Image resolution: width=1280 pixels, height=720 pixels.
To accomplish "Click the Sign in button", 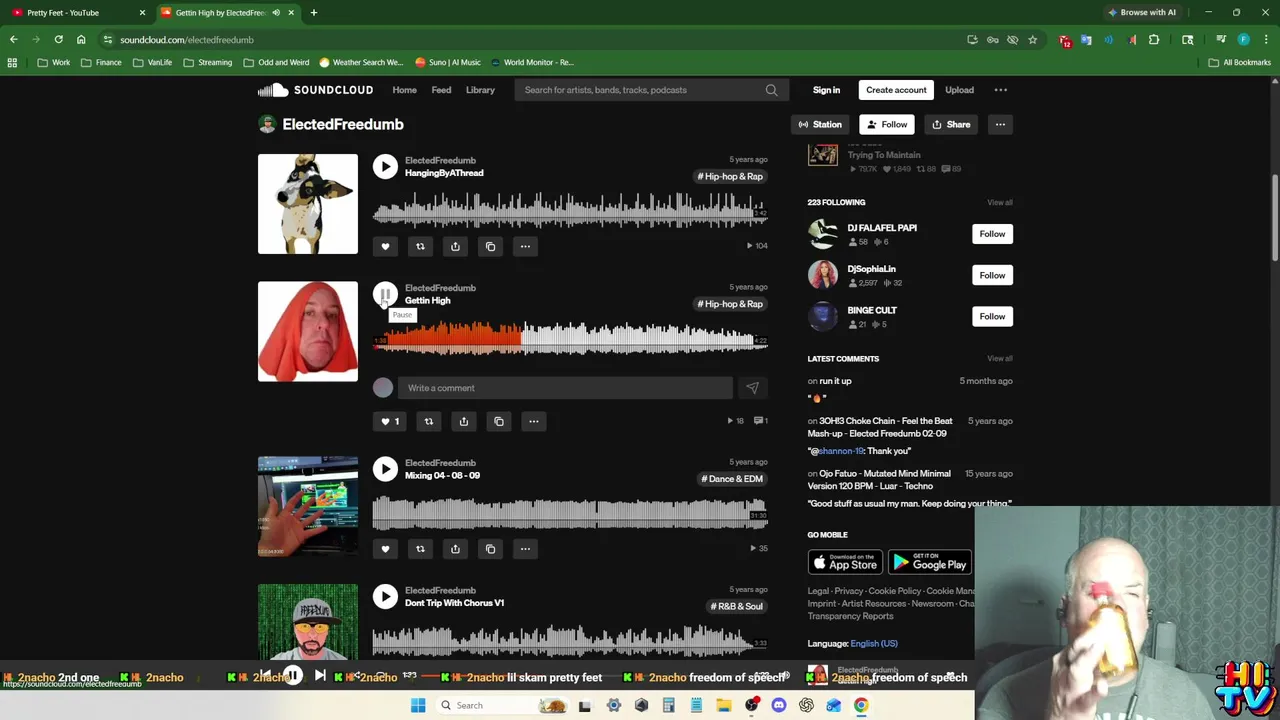I will pos(826,90).
